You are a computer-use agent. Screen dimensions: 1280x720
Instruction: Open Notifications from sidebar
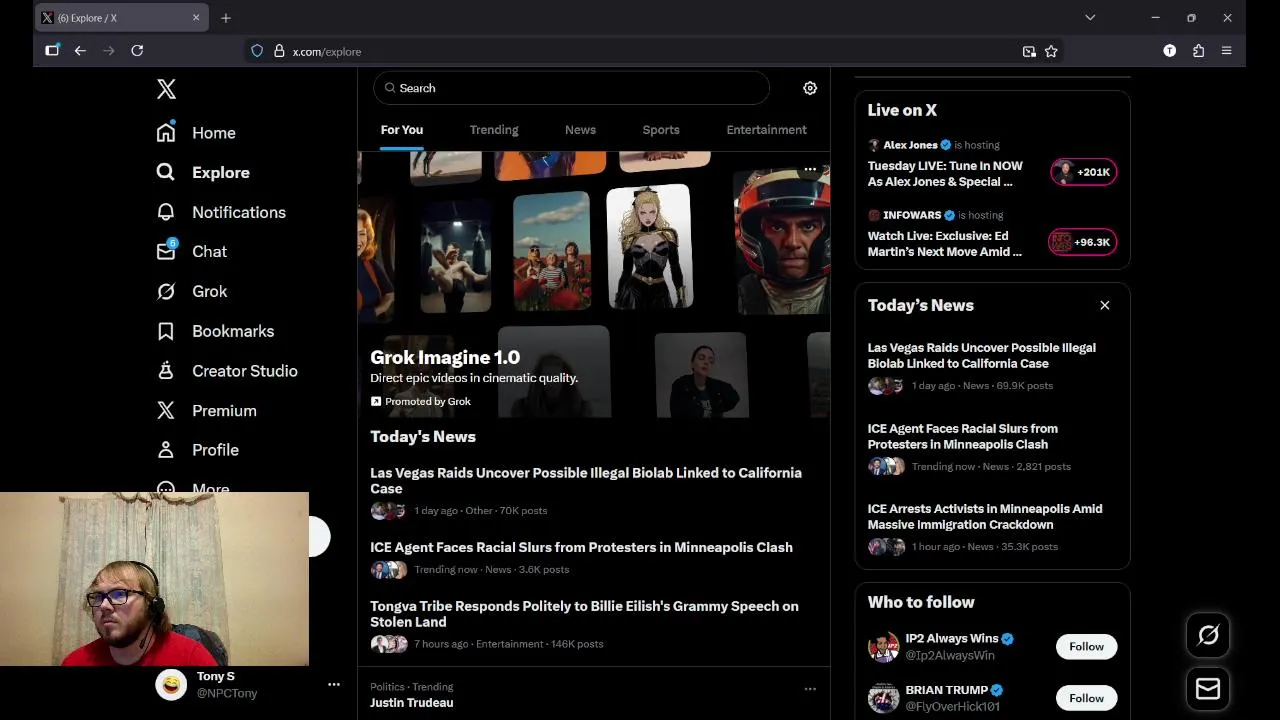(221, 212)
